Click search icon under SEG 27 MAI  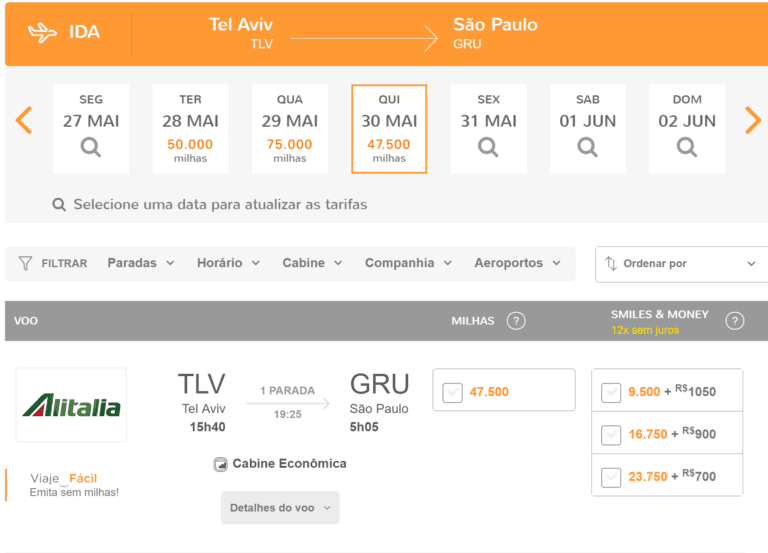coord(91,148)
